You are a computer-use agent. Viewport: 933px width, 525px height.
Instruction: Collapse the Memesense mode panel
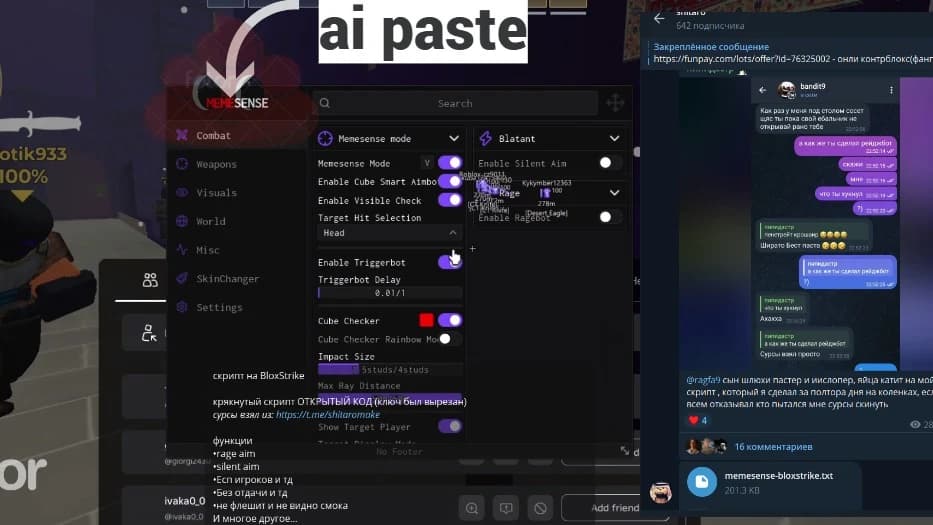(x=454, y=138)
